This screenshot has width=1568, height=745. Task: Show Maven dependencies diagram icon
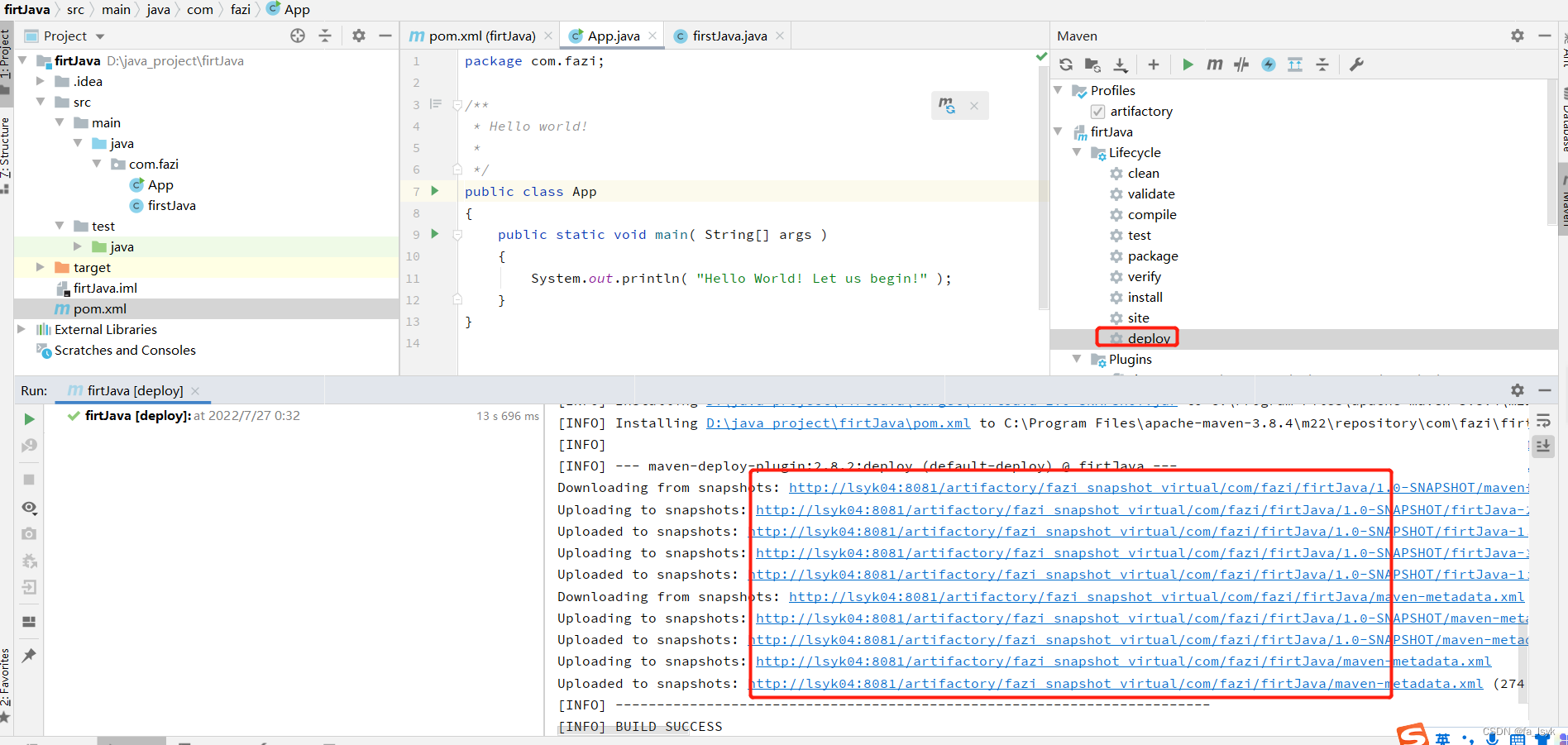1295,64
